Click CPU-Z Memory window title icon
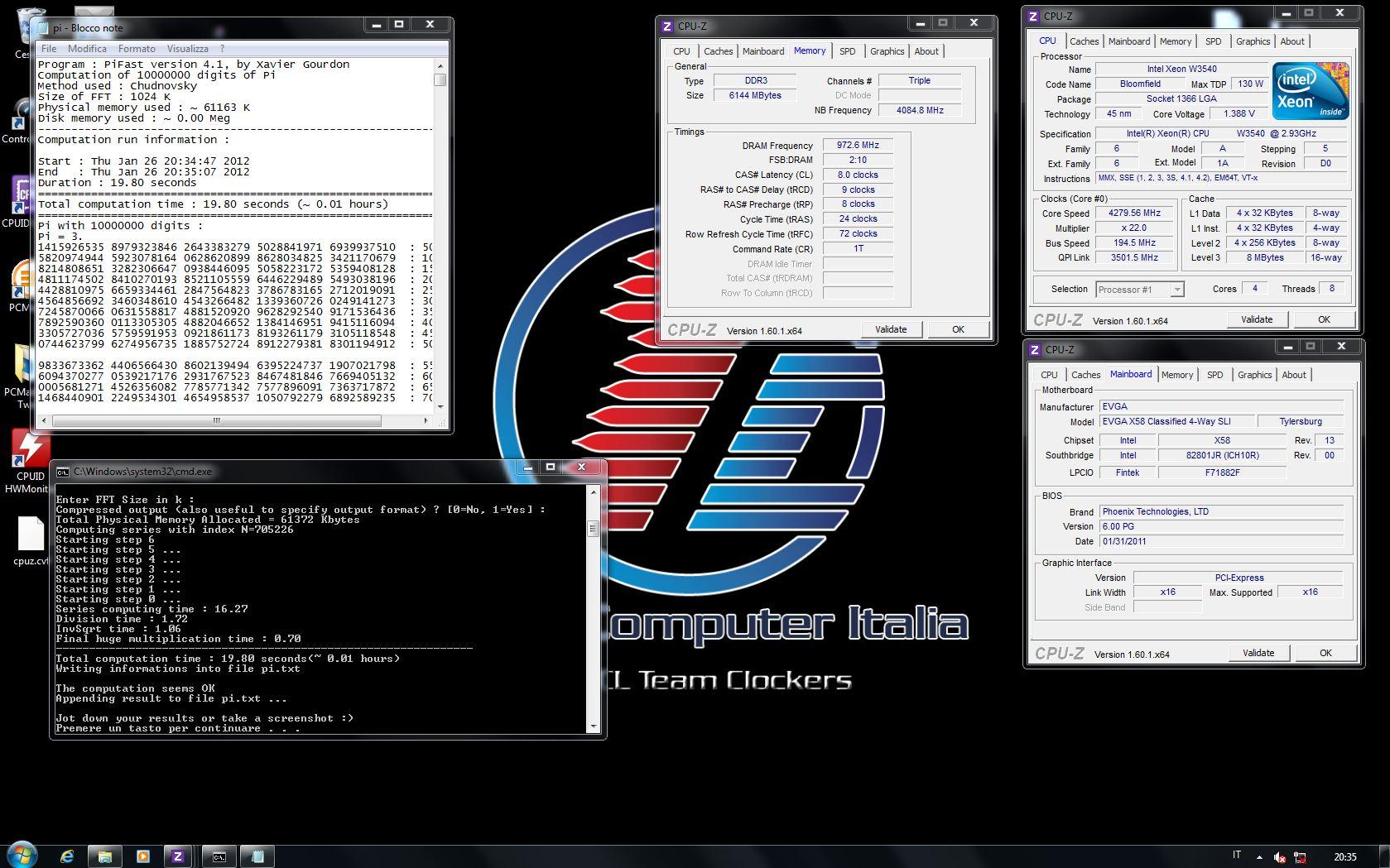The width and height of the screenshot is (1390, 868). 667,26
